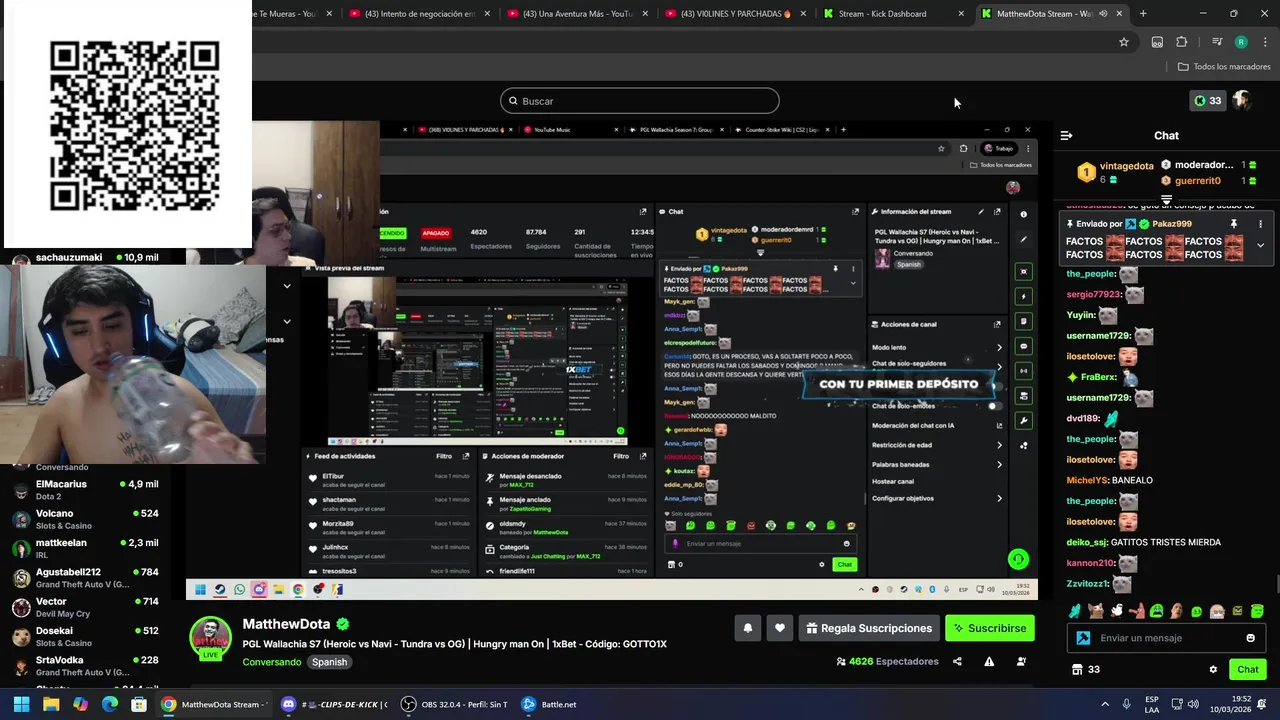Image resolution: width=1280 pixels, height=720 pixels.
Task: Mute the MatthewDota Stream tab audio icon
Action: 1103,14
